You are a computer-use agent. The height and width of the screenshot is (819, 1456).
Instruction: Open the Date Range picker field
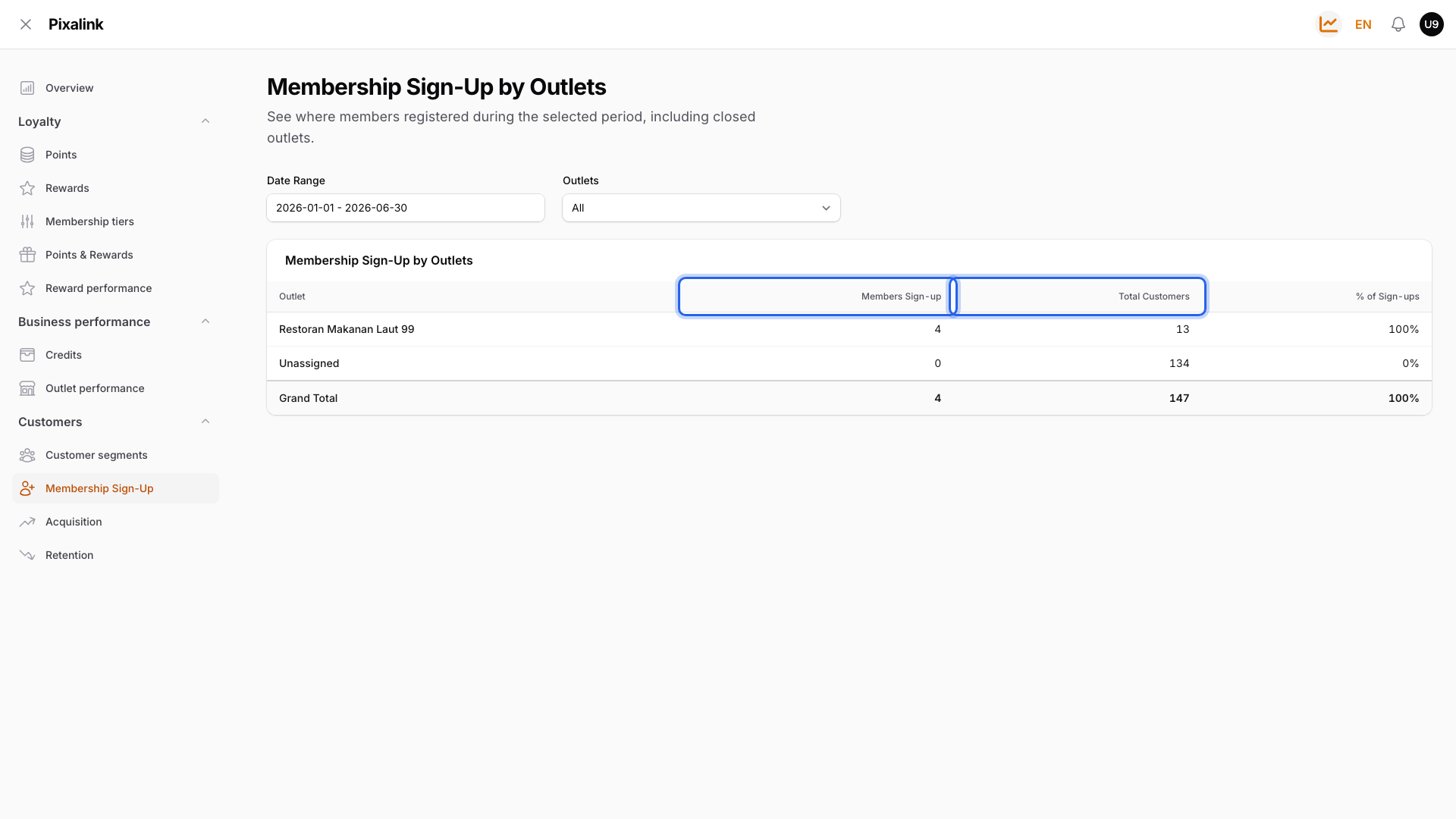406,208
